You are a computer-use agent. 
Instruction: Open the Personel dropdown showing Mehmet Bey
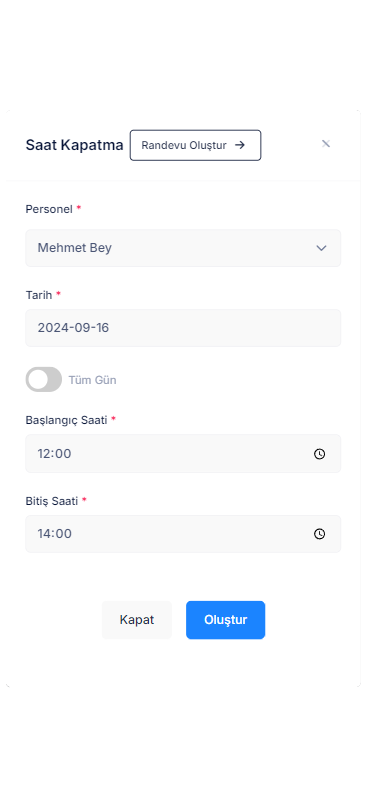[x=183, y=248]
